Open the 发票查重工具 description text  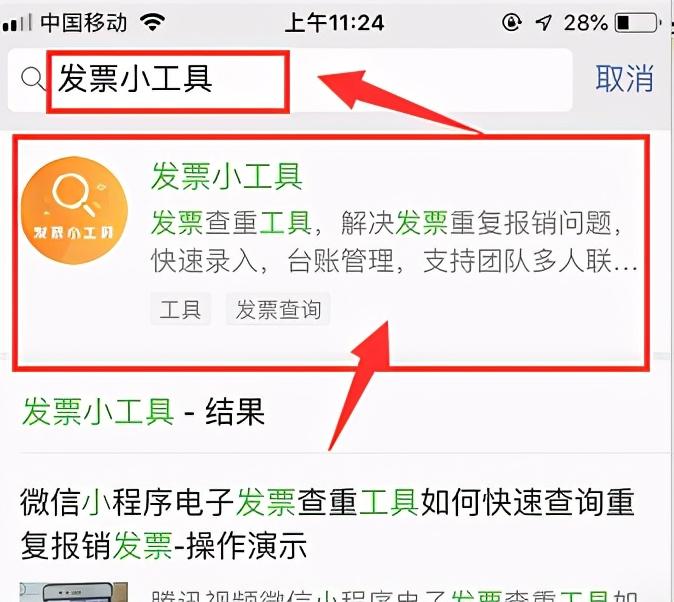tap(393, 242)
